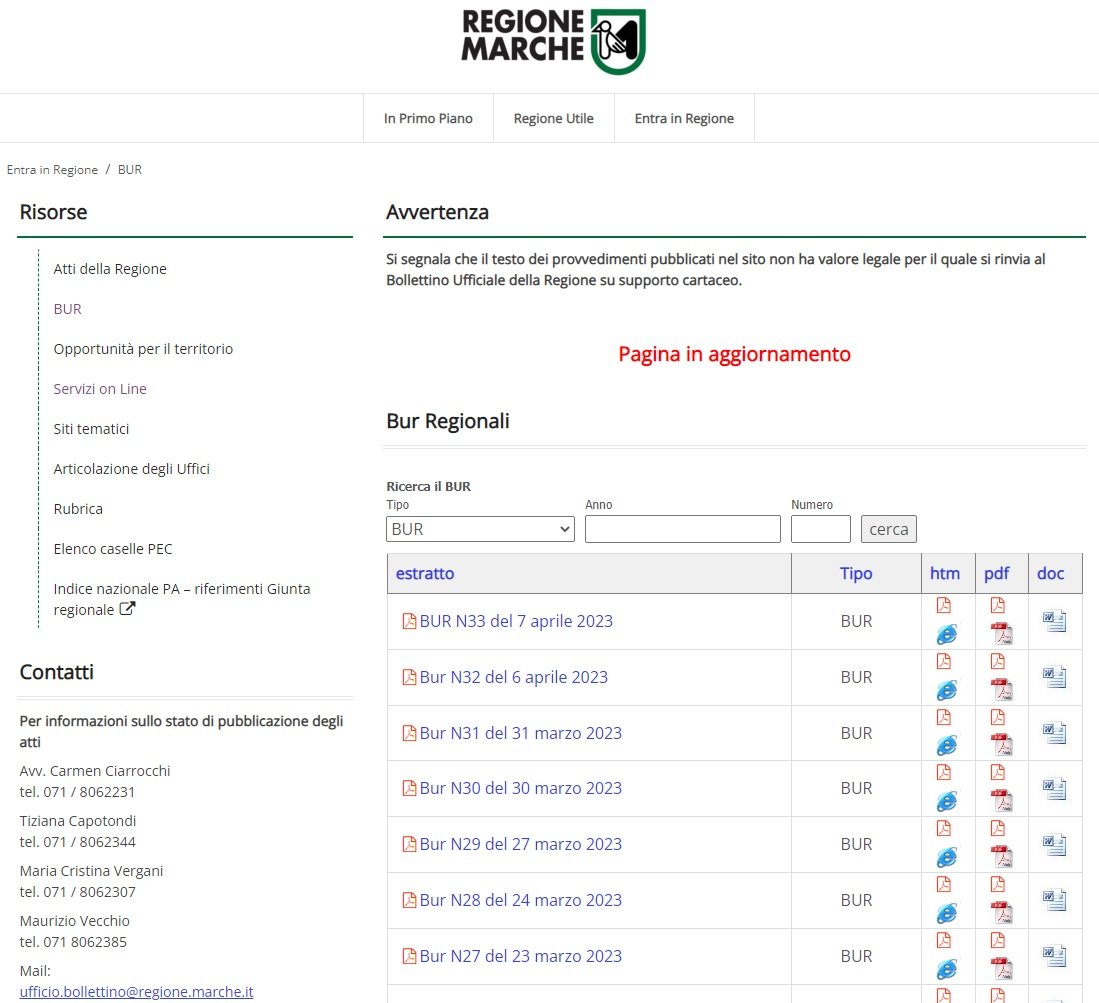Open Opportunità per il territorio
The image size is (1099, 1003).
coord(143,349)
